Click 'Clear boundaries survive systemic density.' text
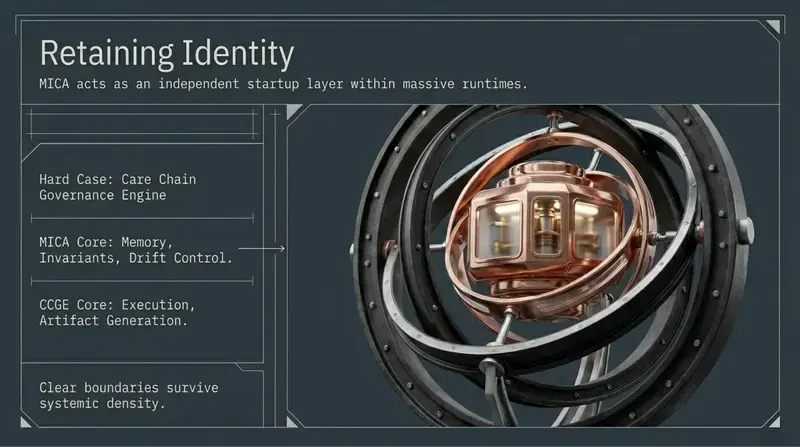Viewport: 800px width, 447px height. (x=129, y=395)
